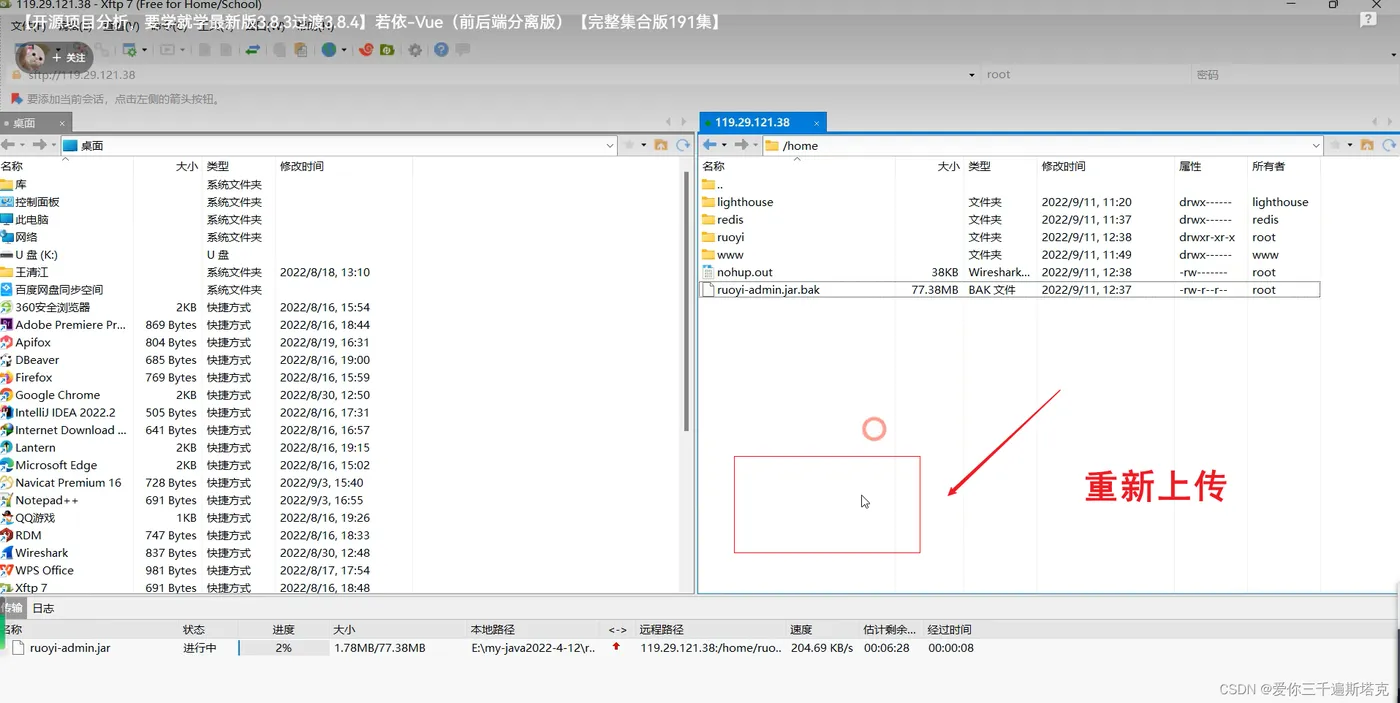Open options with the gear toolbar icon
1400x703 pixels.
point(415,50)
